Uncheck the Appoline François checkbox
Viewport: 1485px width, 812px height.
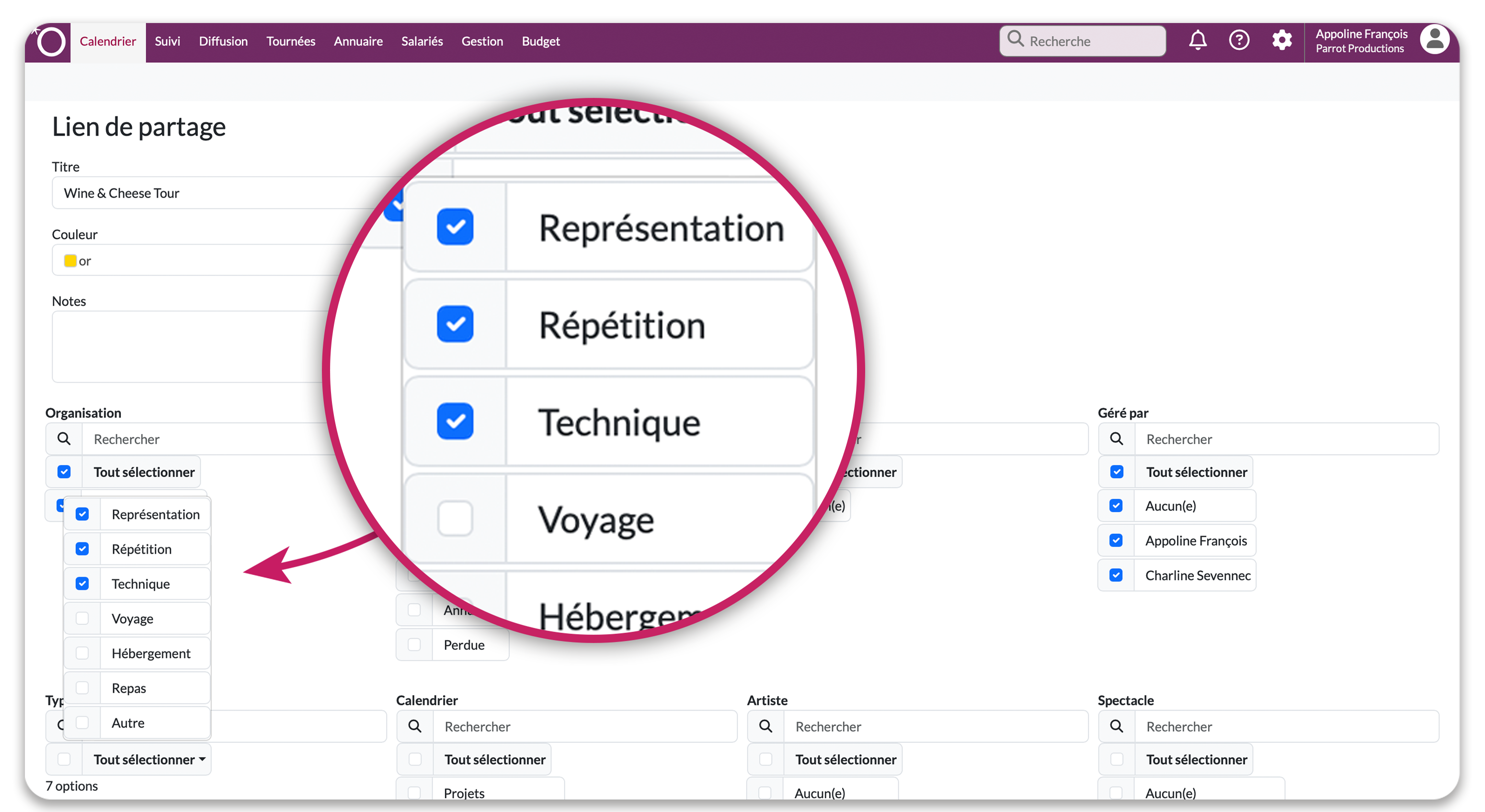[x=1116, y=540]
